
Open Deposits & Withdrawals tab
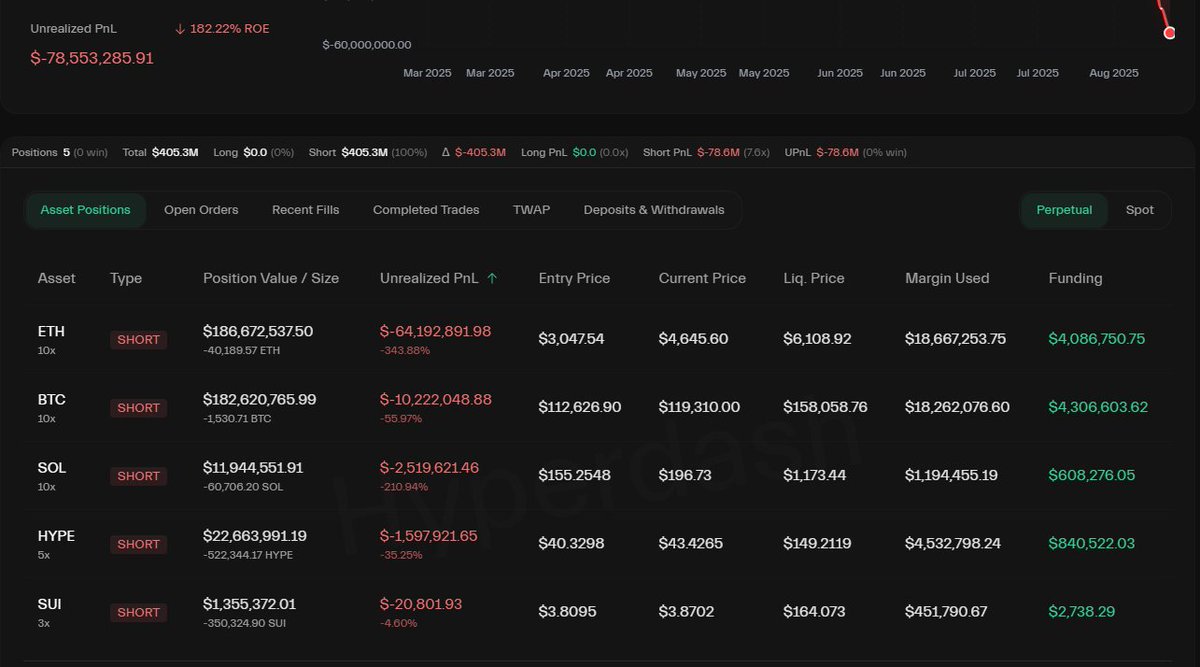coord(654,210)
